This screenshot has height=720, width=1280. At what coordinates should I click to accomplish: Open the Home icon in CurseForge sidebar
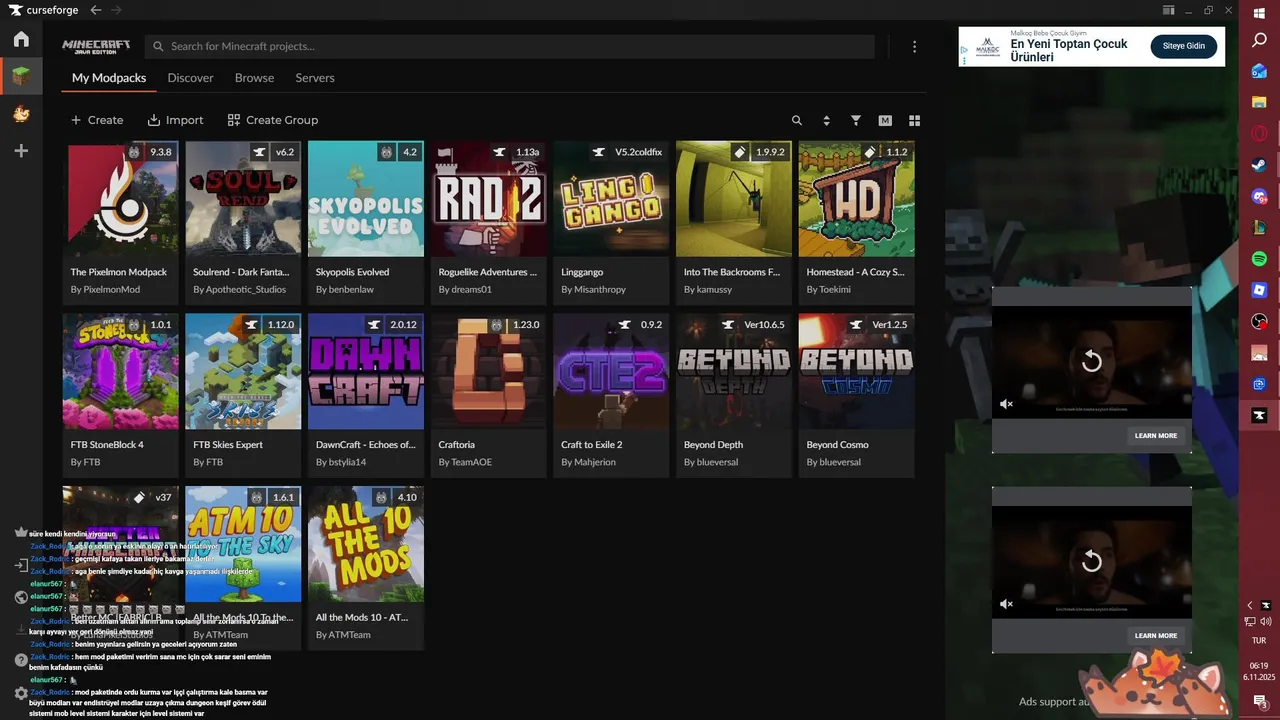21,40
